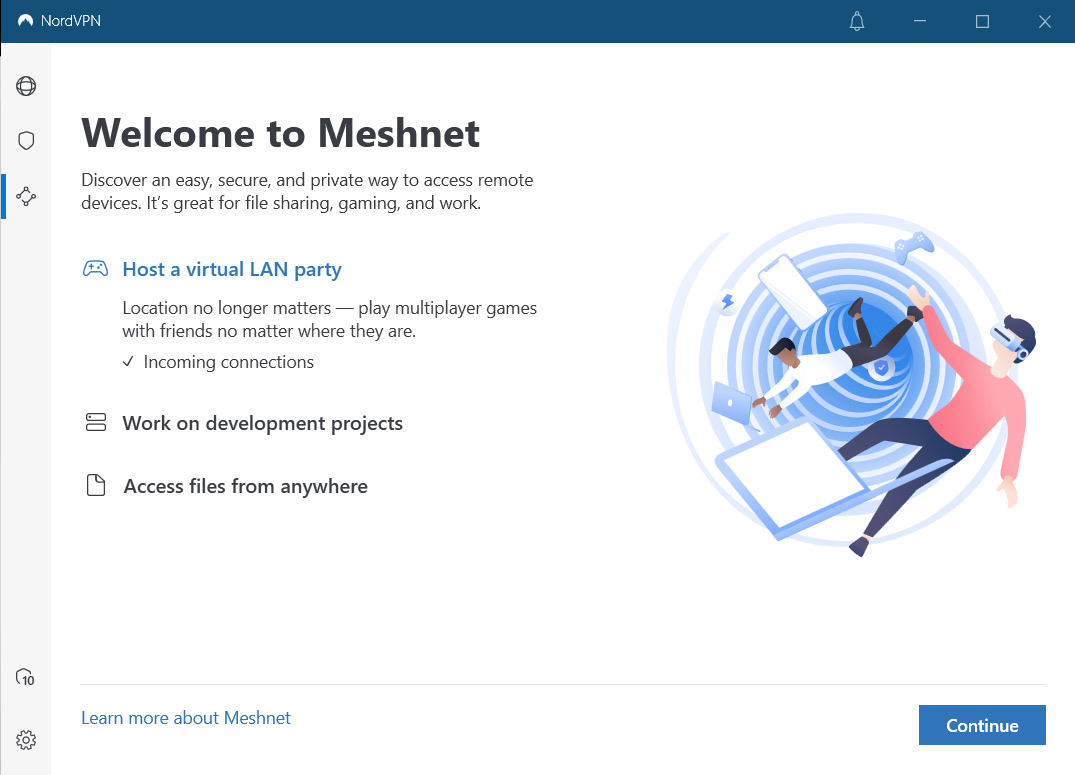Open Threat Protection shield in sidebar
Image resolution: width=1075 pixels, height=775 pixels.
[26, 141]
